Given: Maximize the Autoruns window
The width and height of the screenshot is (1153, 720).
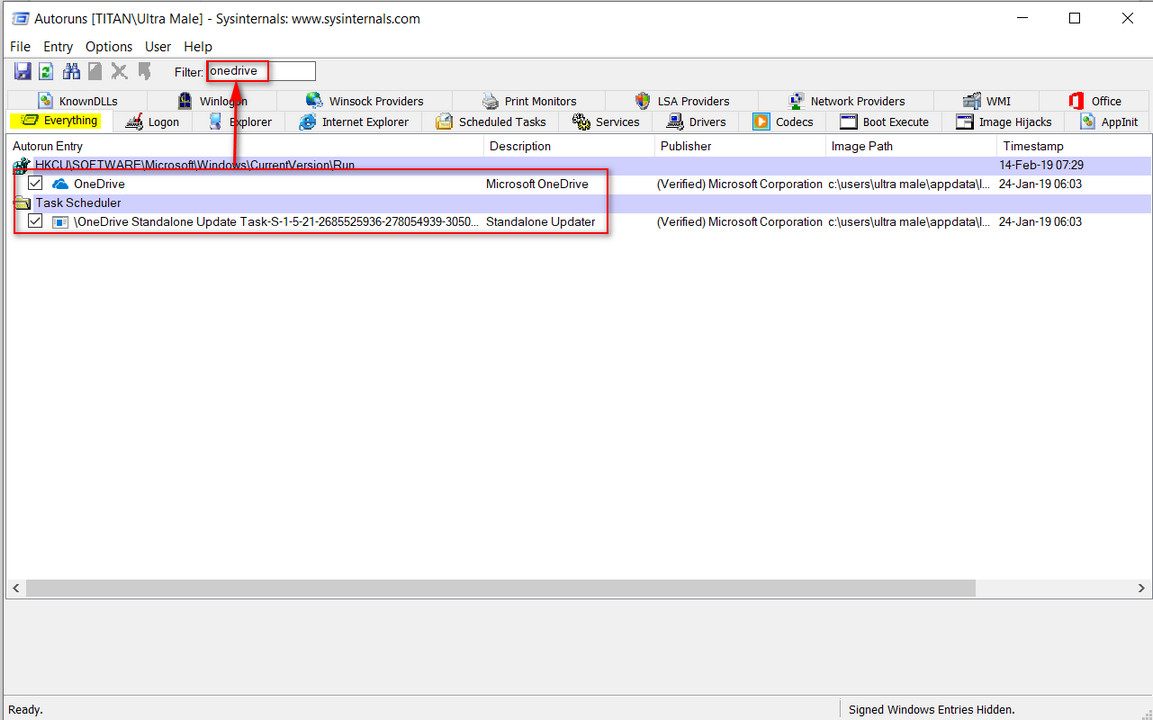Looking at the screenshot, I should (x=1074, y=18).
